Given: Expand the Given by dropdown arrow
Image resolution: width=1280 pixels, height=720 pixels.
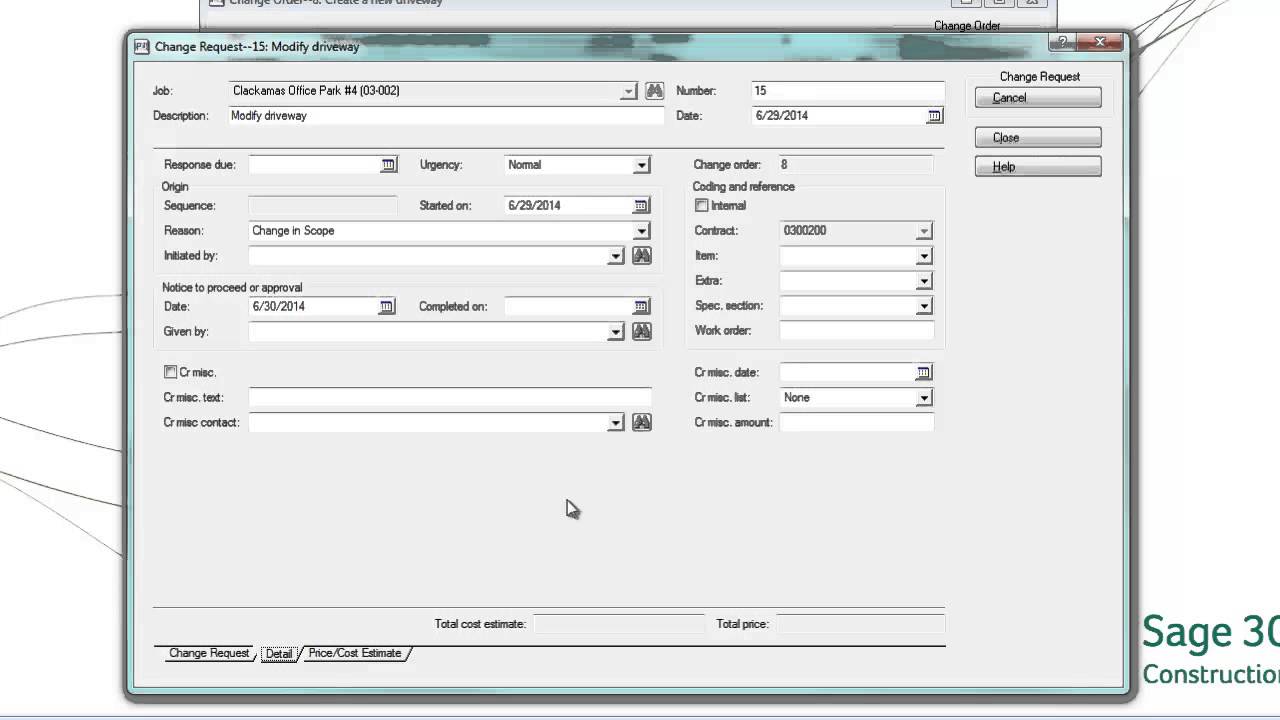Looking at the screenshot, I should [x=616, y=332].
